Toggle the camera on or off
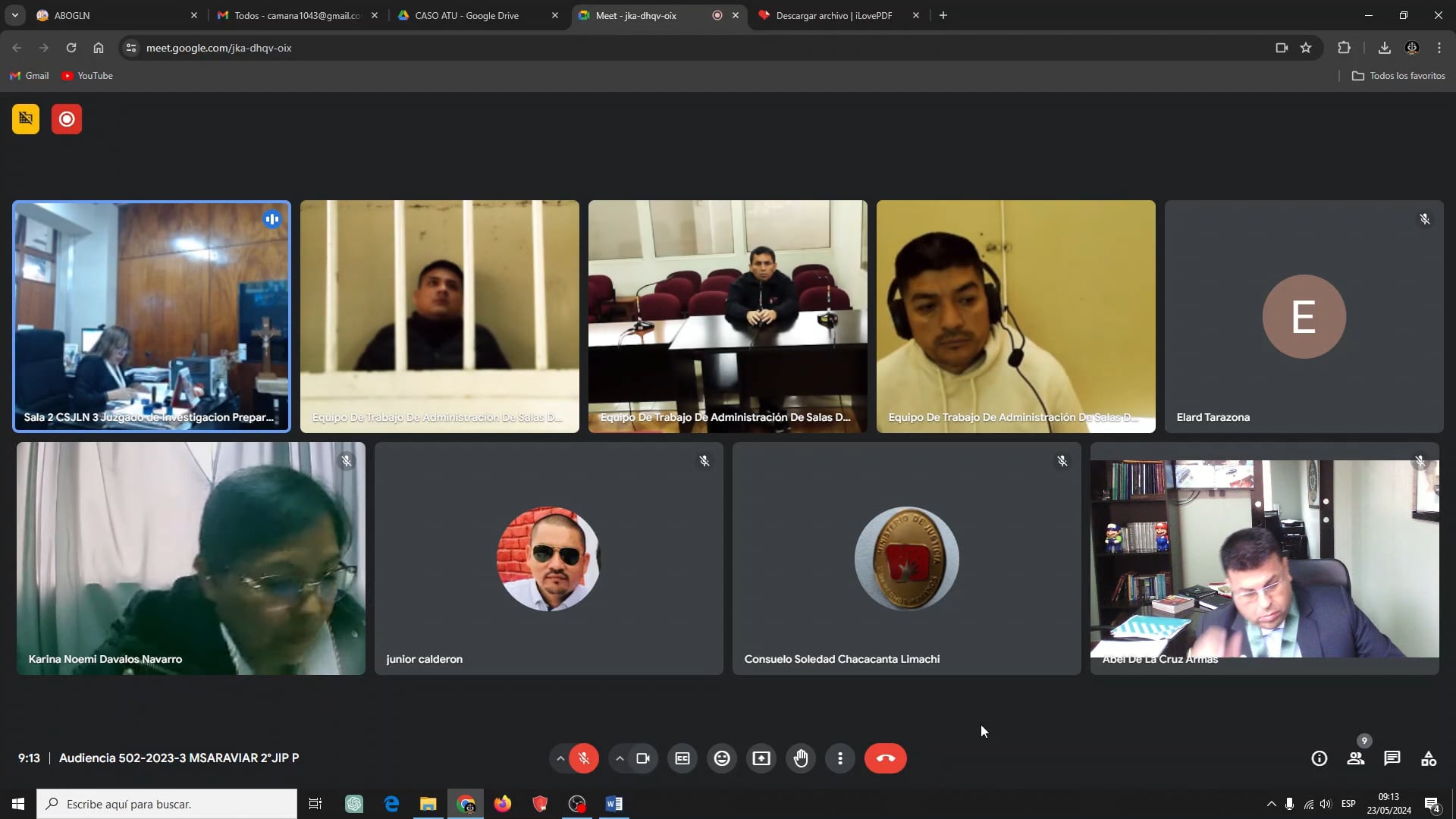The height and width of the screenshot is (819, 1456). [x=643, y=758]
